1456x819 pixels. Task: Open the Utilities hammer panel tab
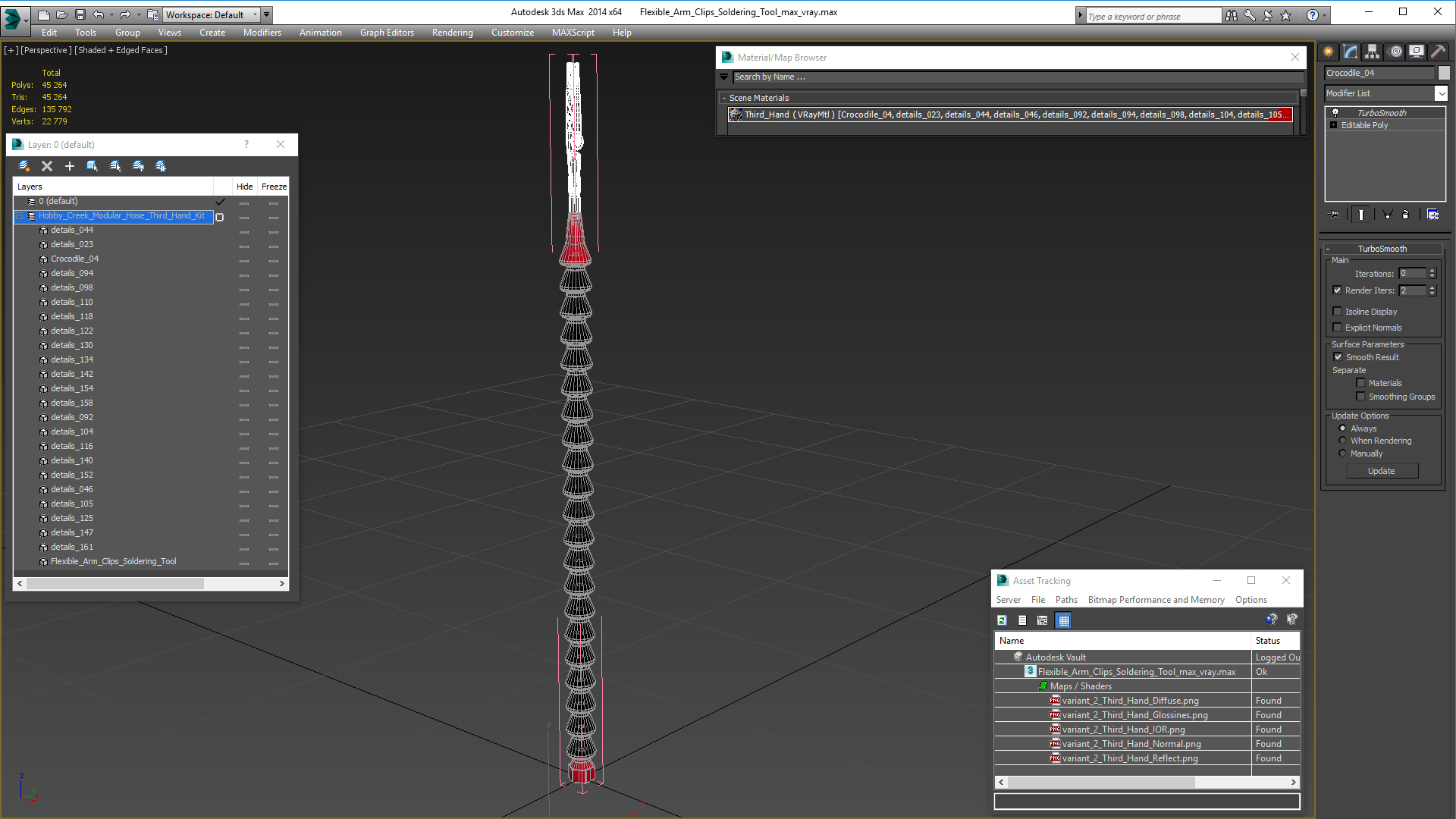[x=1439, y=52]
